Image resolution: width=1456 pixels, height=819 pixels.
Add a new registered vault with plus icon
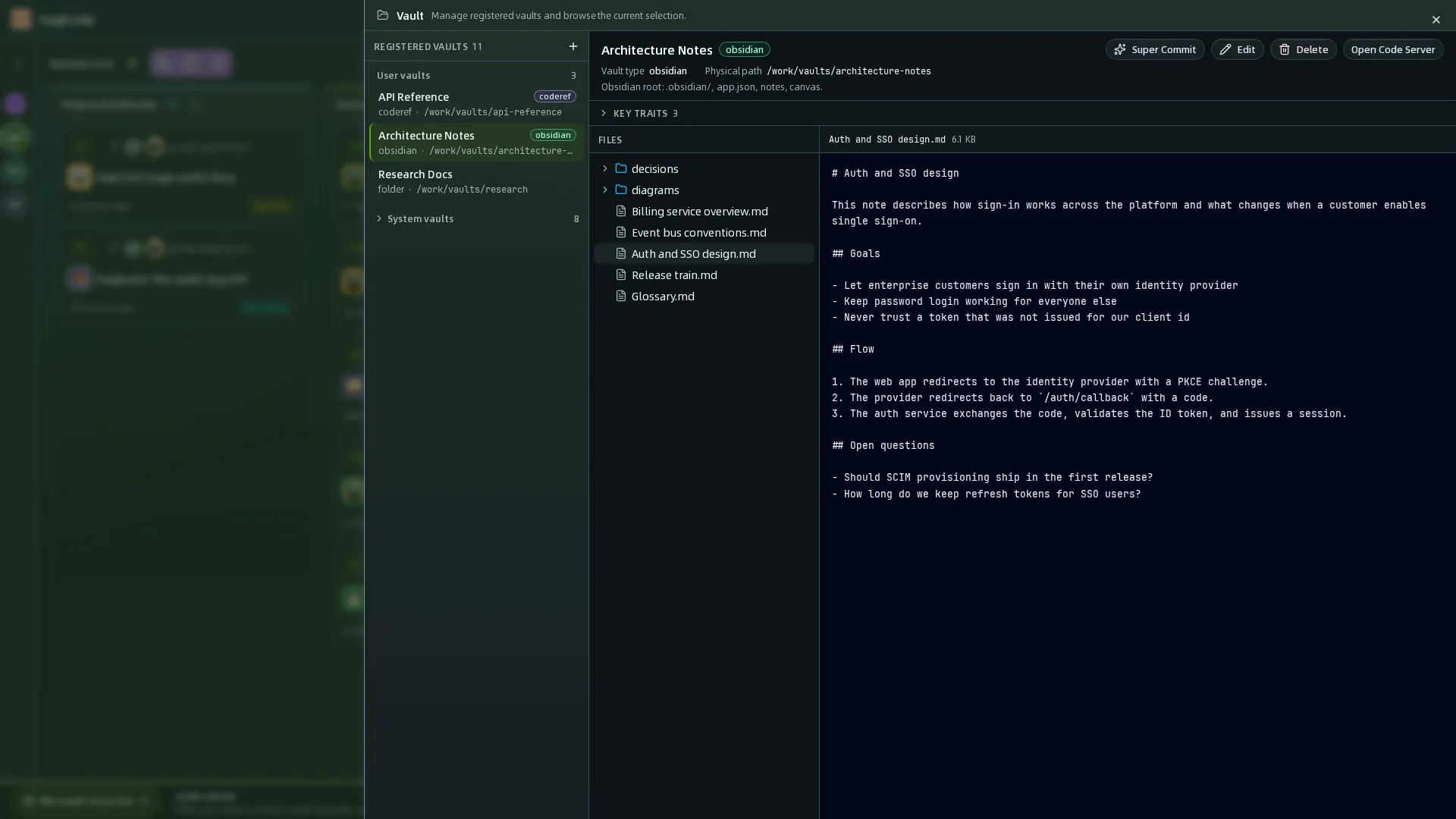tap(573, 46)
